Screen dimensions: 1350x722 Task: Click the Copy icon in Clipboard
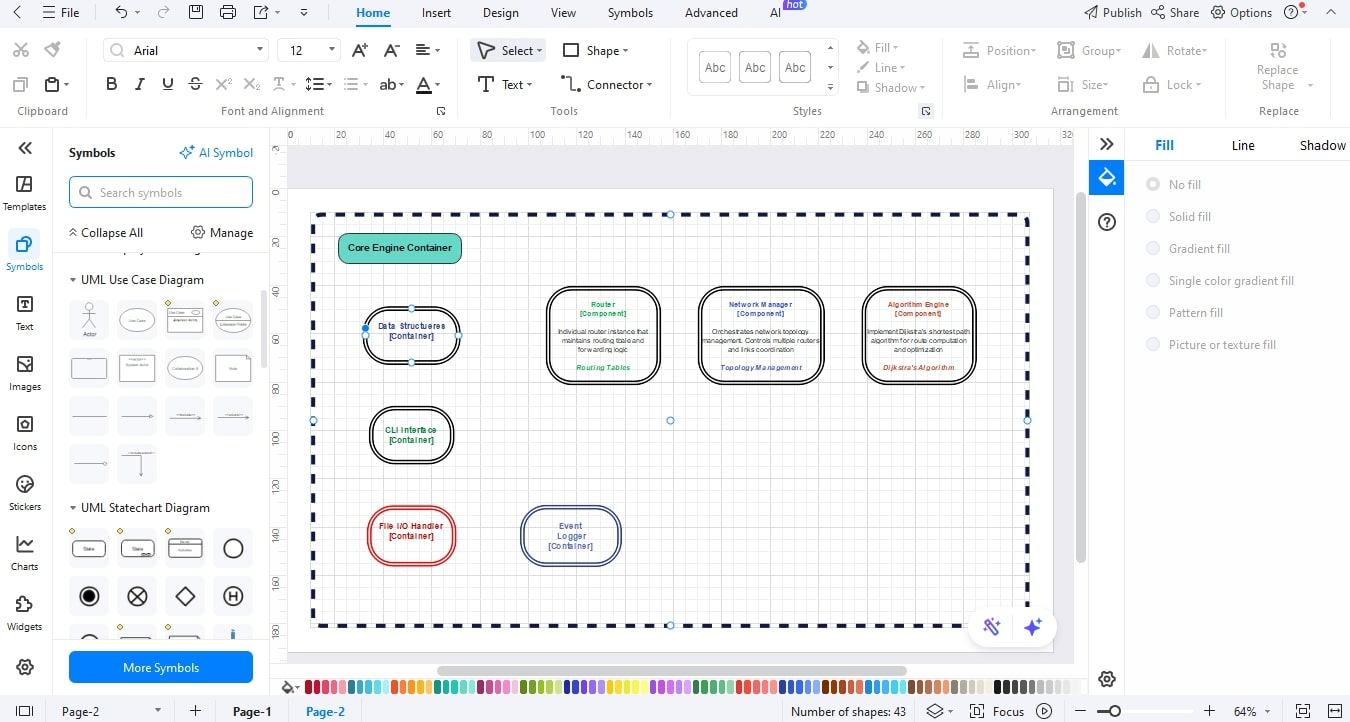[21, 85]
